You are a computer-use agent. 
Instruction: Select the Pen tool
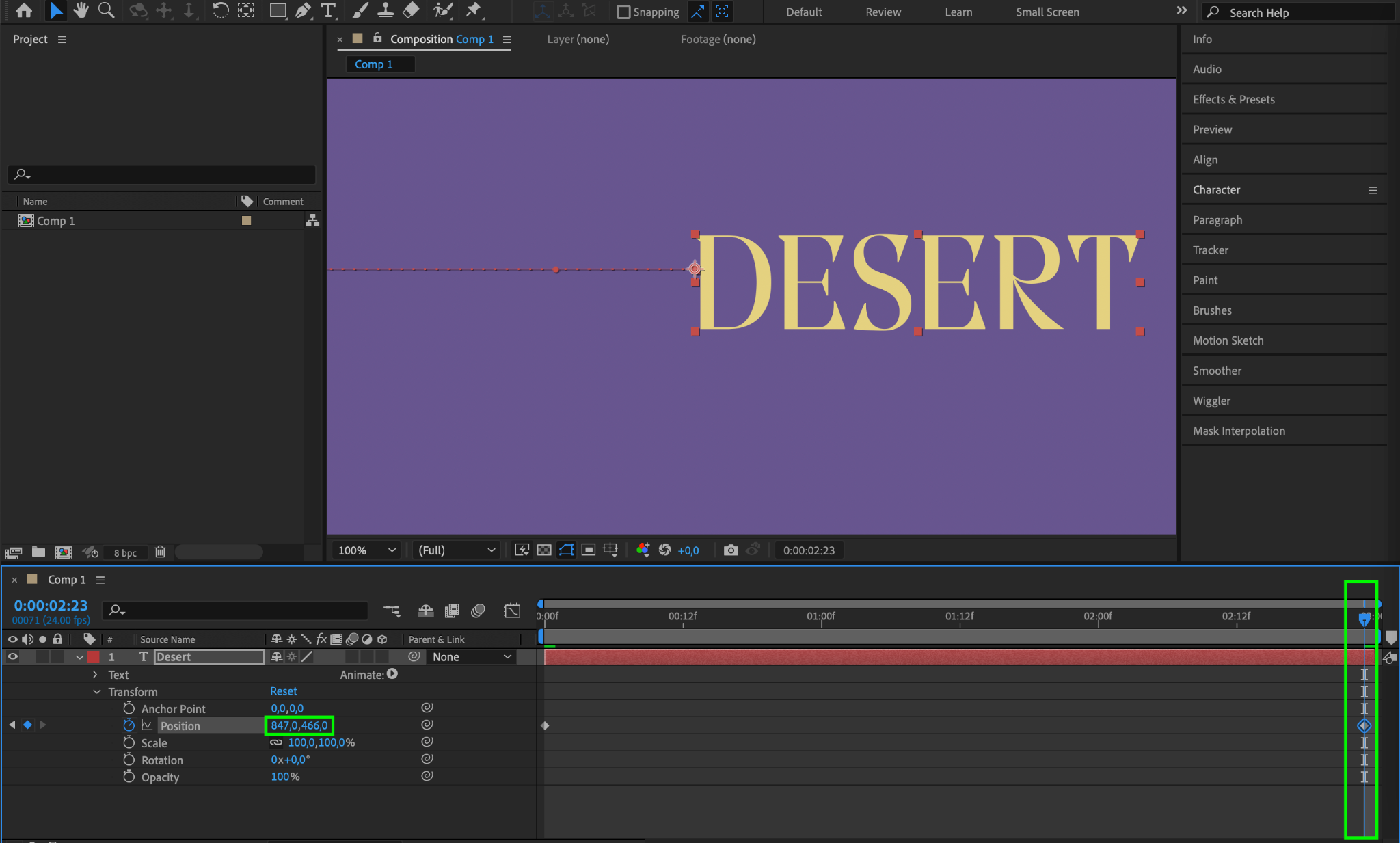pos(303,10)
